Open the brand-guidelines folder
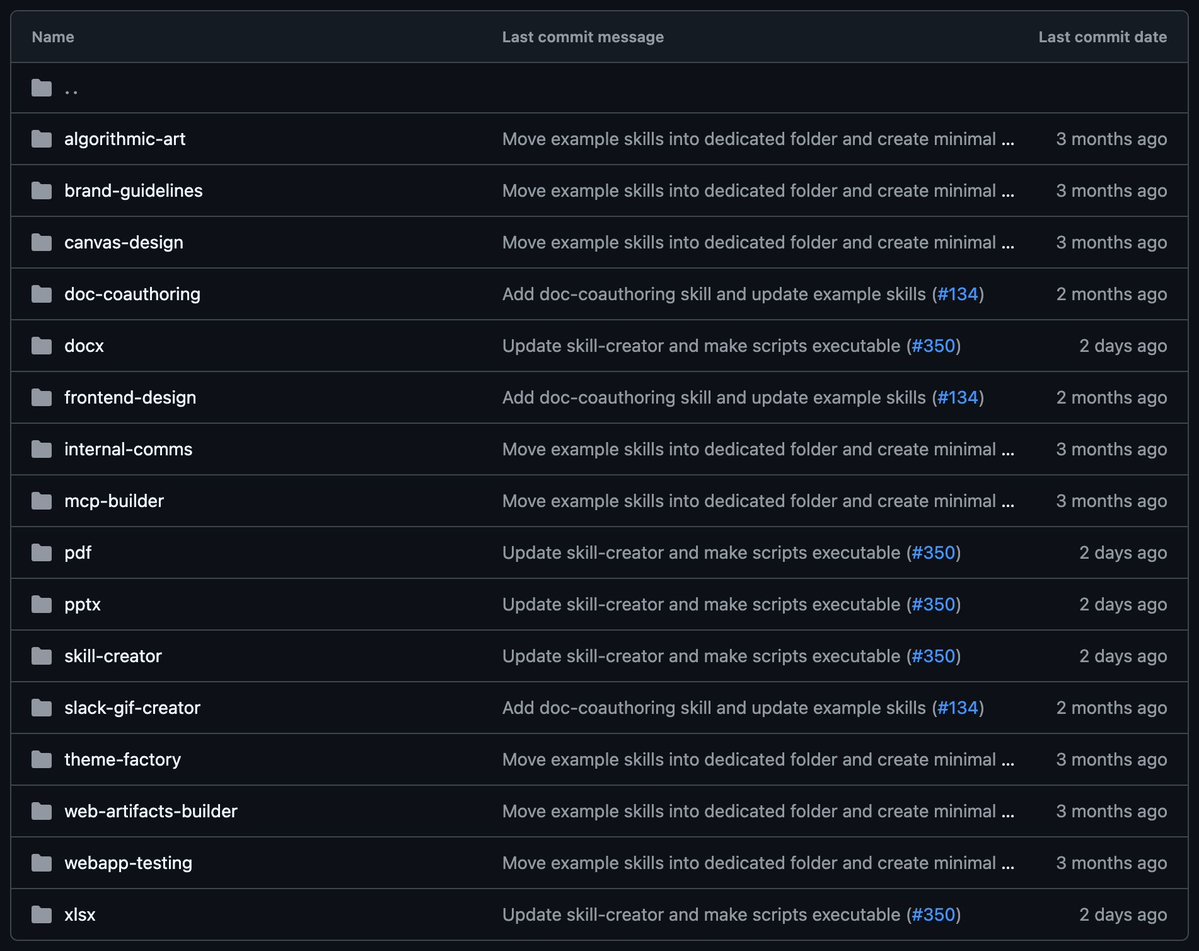The height and width of the screenshot is (951, 1199). tap(133, 190)
